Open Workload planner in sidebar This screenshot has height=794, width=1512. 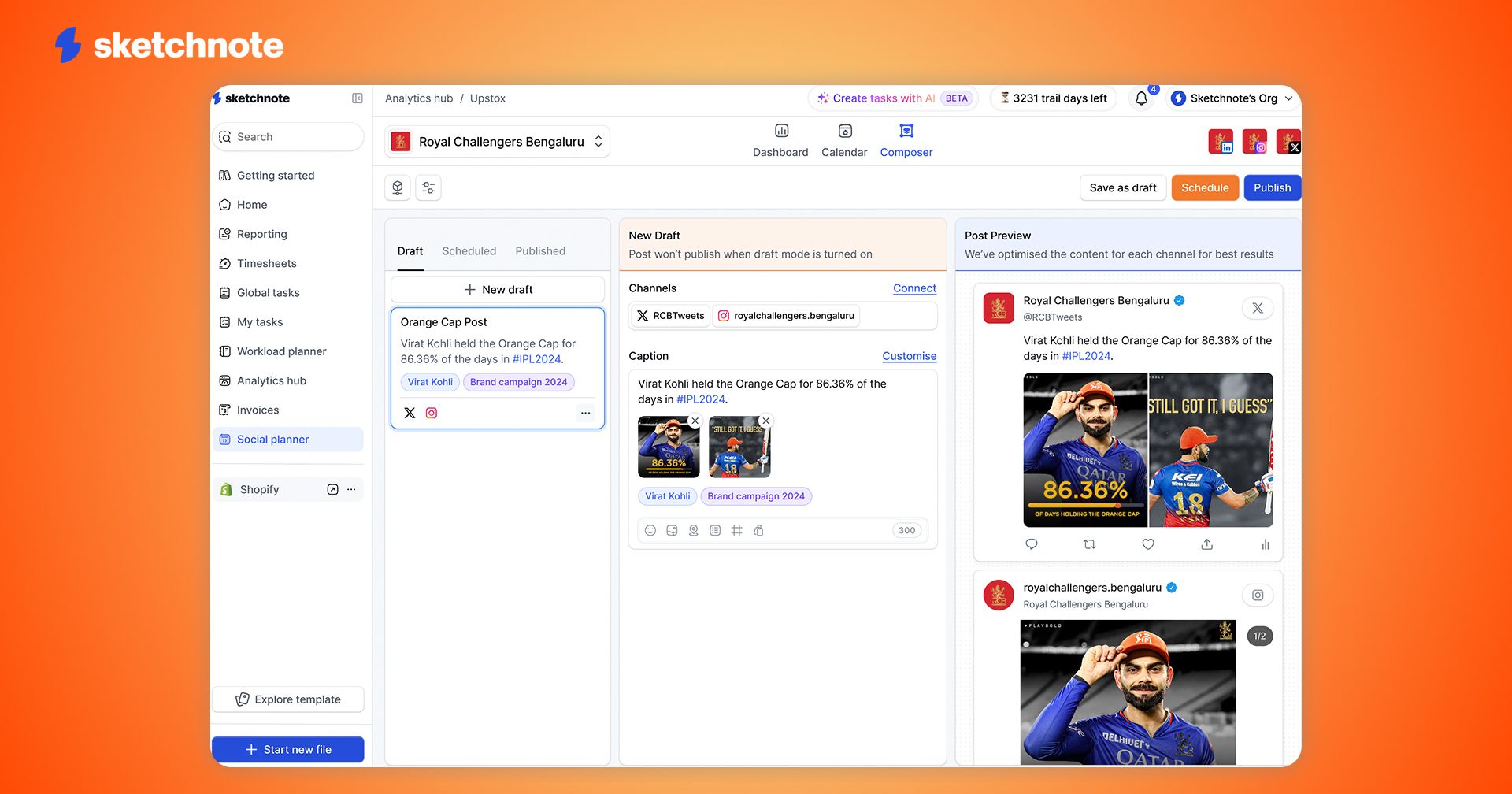288,351
